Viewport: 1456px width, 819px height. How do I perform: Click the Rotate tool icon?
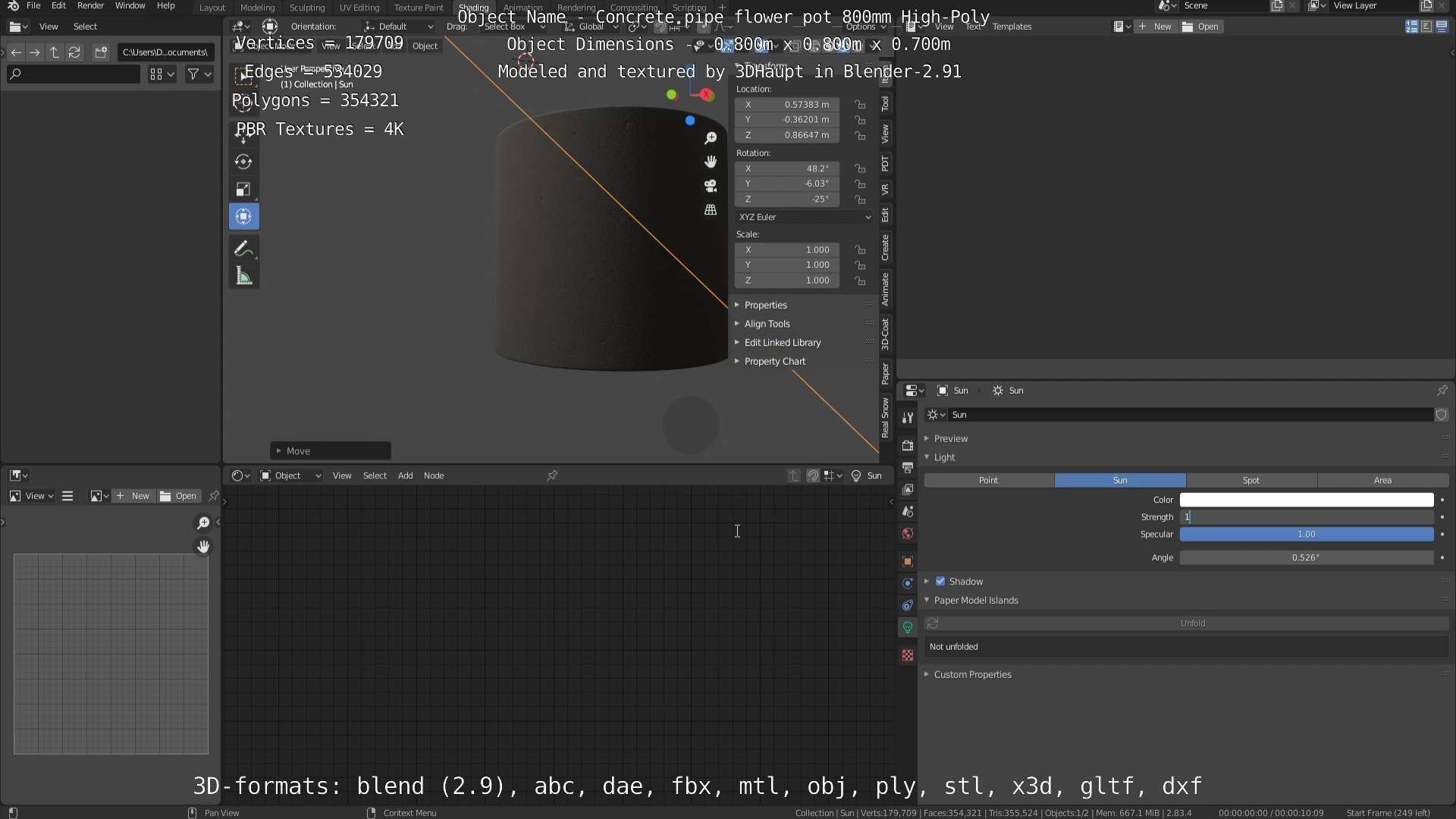click(243, 162)
